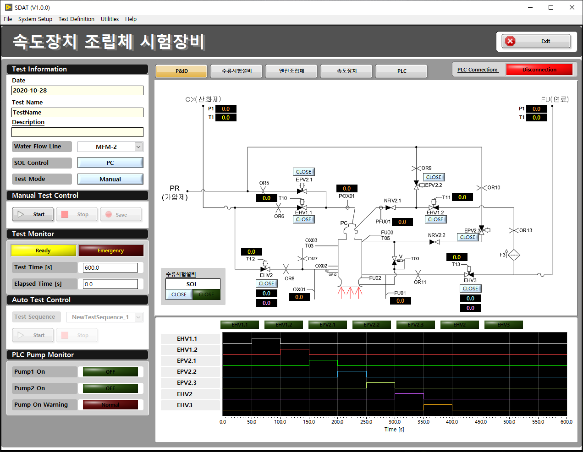
Task: Click the Disconnection PLC status button
Action: 539,70
